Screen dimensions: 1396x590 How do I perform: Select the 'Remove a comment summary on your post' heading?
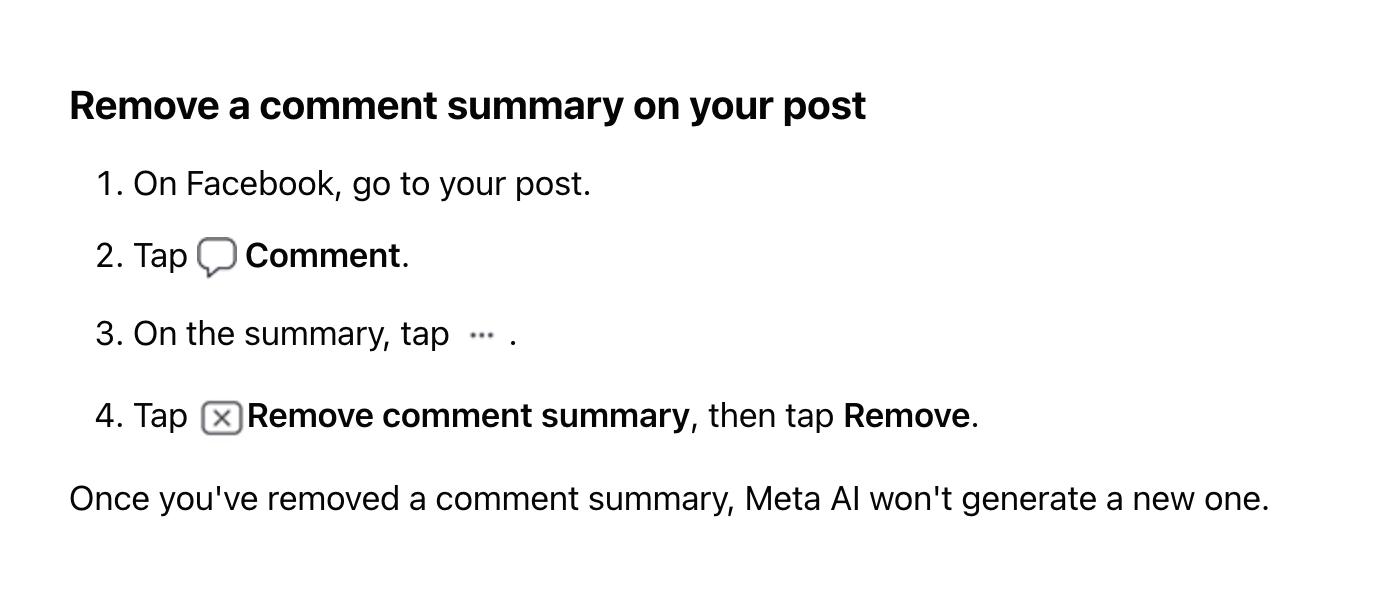(x=468, y=106)
